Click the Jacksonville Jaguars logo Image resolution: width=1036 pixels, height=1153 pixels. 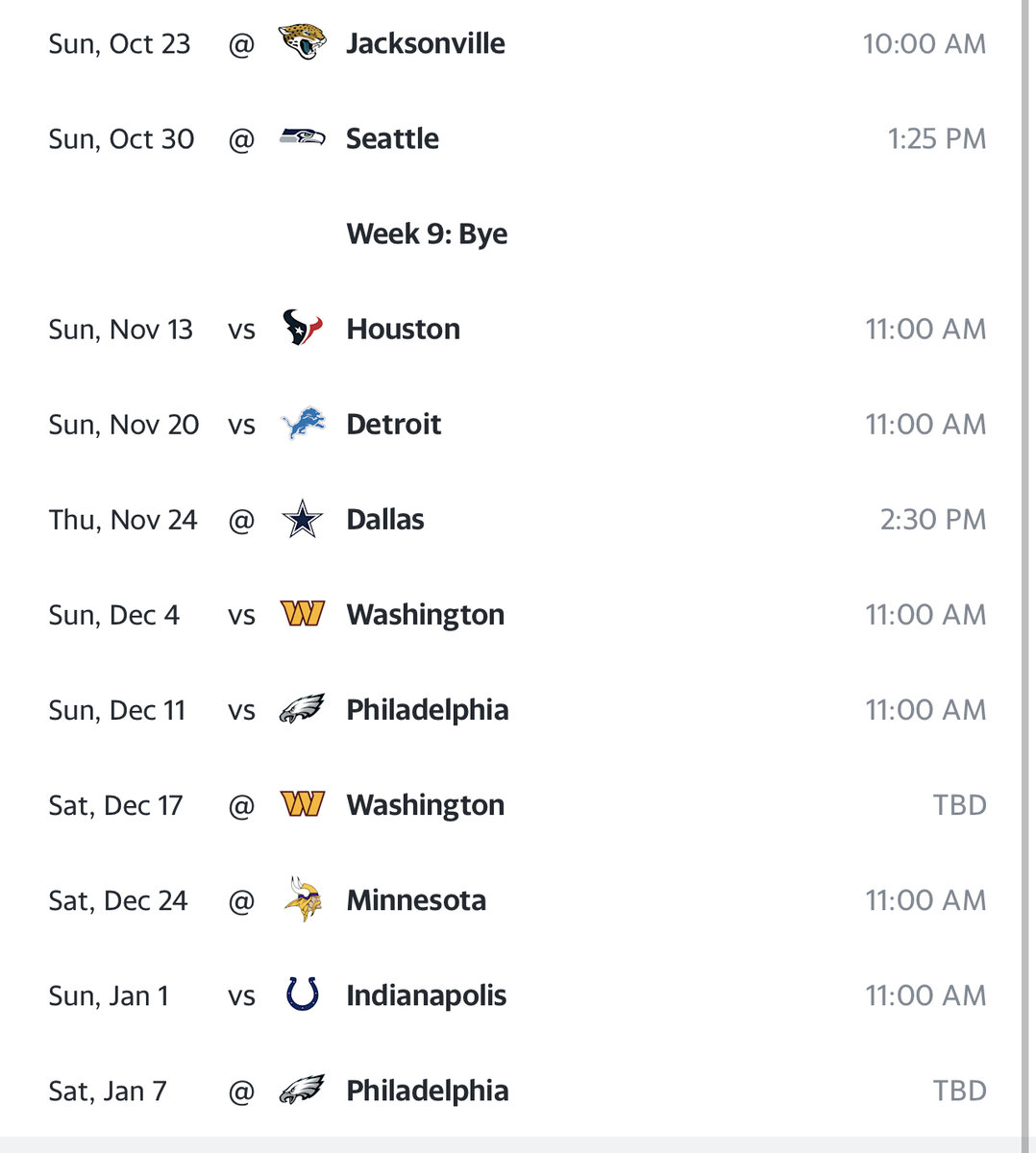point(302,42)
